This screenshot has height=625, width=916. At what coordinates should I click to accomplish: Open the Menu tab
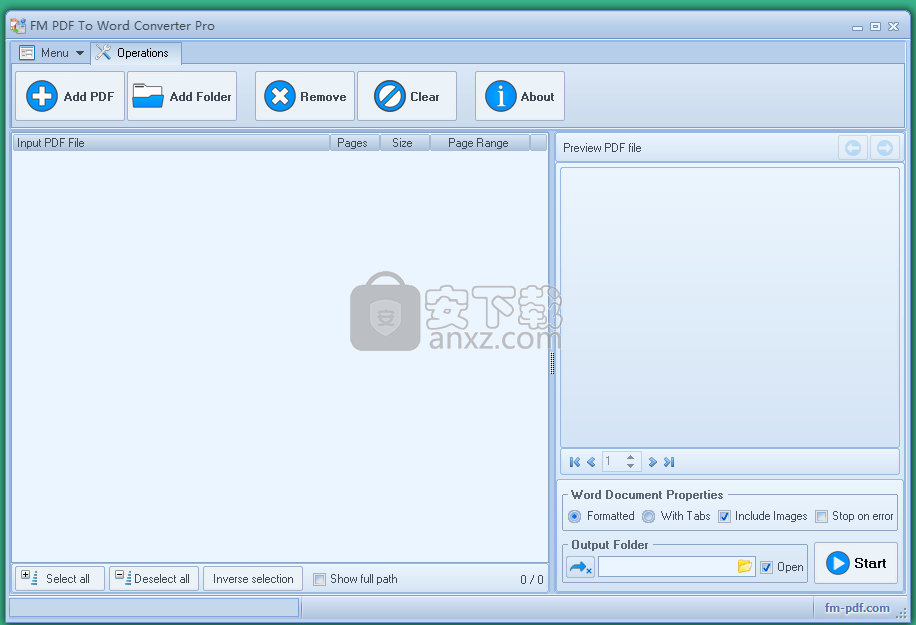[51, 53]
